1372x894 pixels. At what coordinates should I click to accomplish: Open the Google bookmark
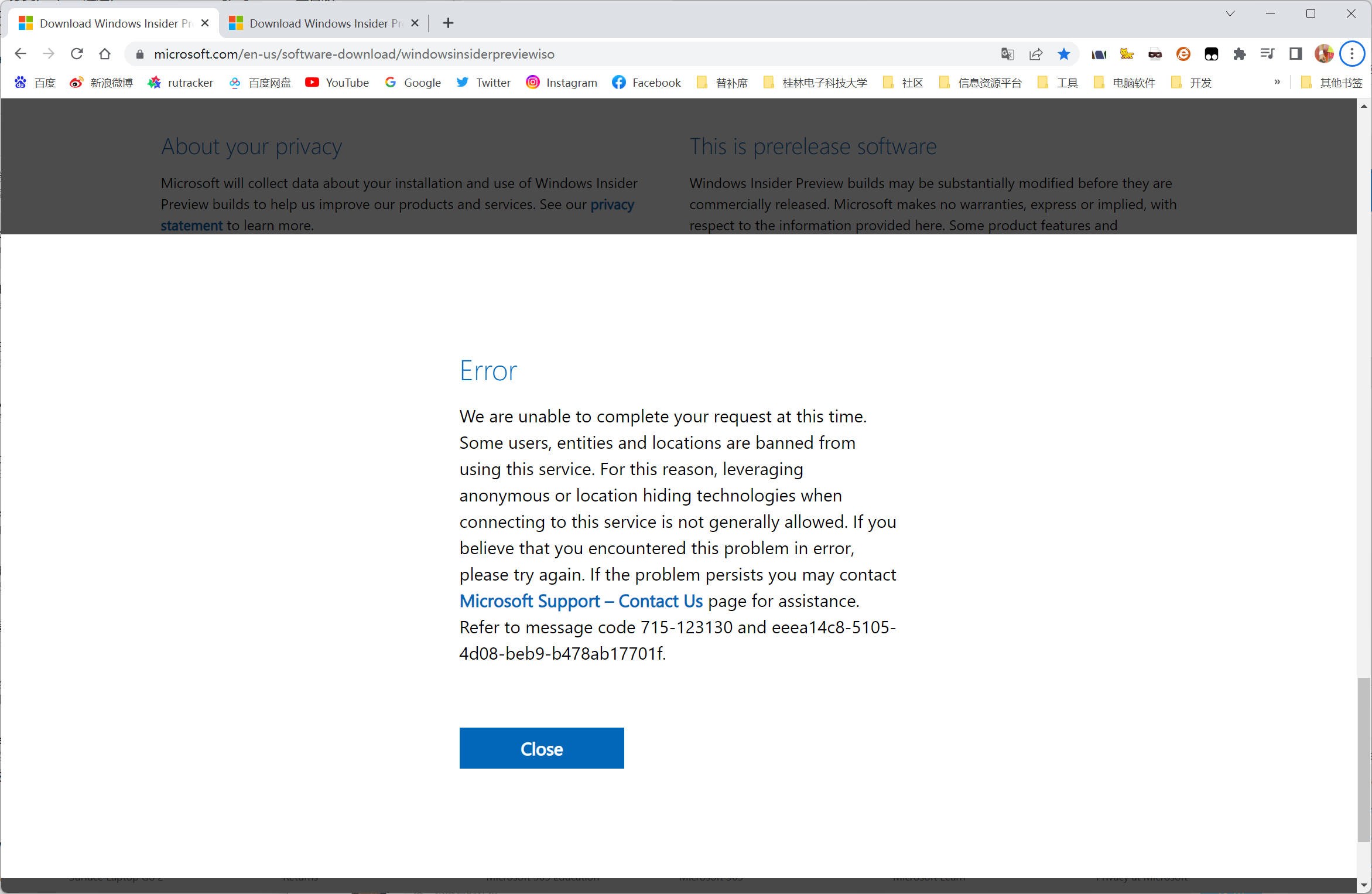pos(413,83)
